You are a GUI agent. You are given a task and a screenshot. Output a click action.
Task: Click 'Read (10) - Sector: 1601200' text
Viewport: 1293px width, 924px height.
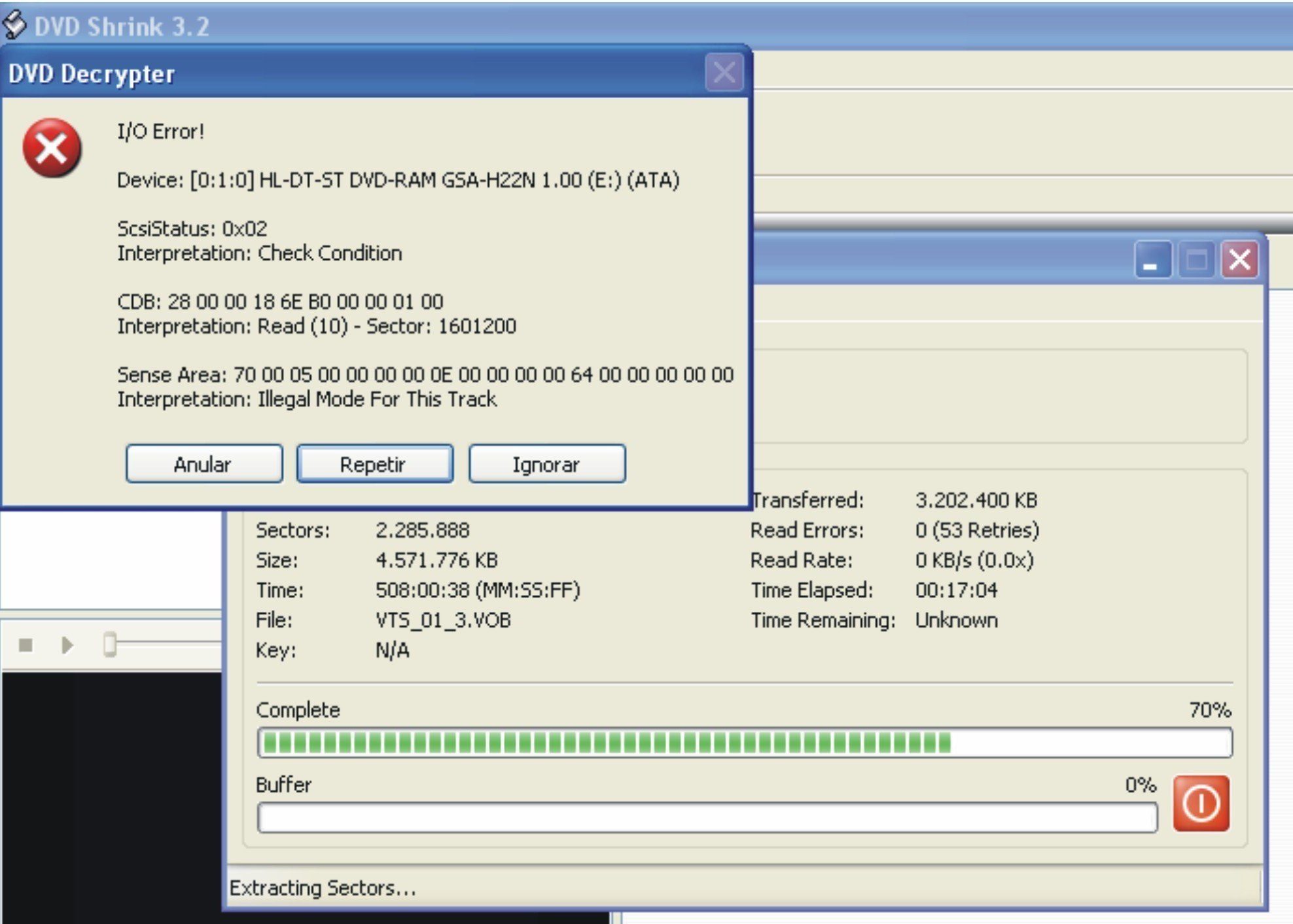387,326
